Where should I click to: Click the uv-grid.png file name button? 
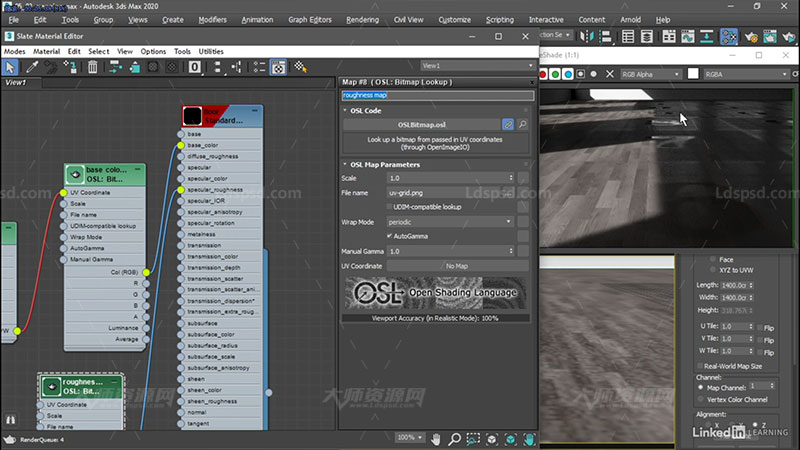coord(449,193)
